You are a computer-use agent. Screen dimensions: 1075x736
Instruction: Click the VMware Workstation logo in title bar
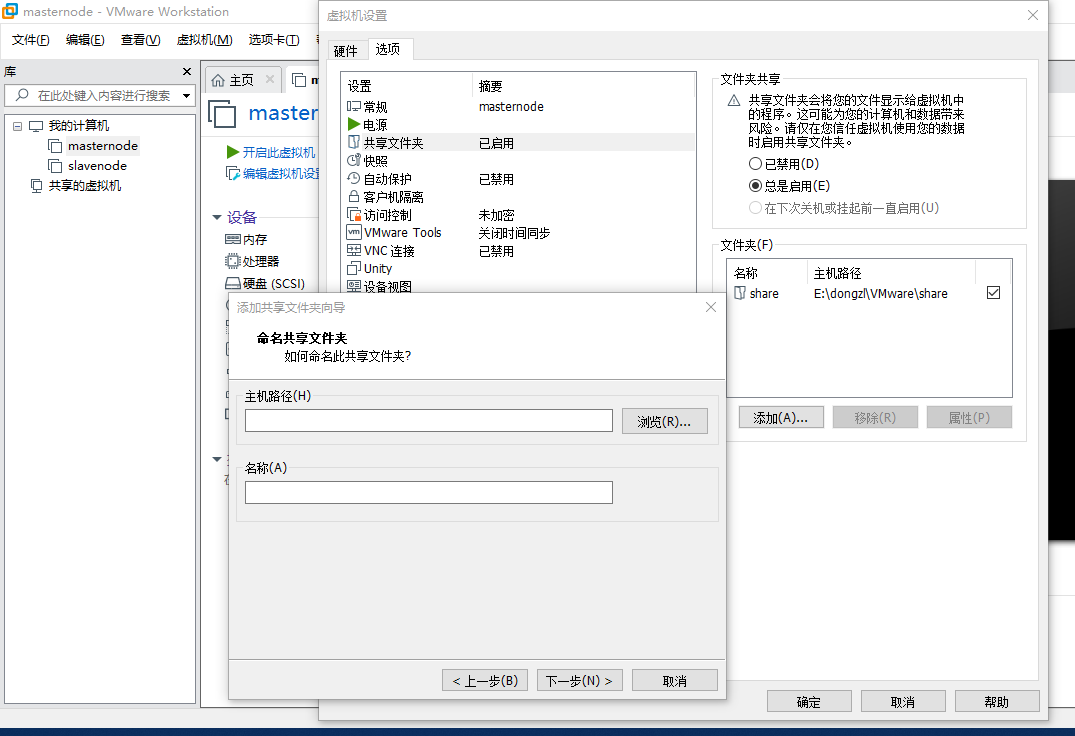pos(10,11)
